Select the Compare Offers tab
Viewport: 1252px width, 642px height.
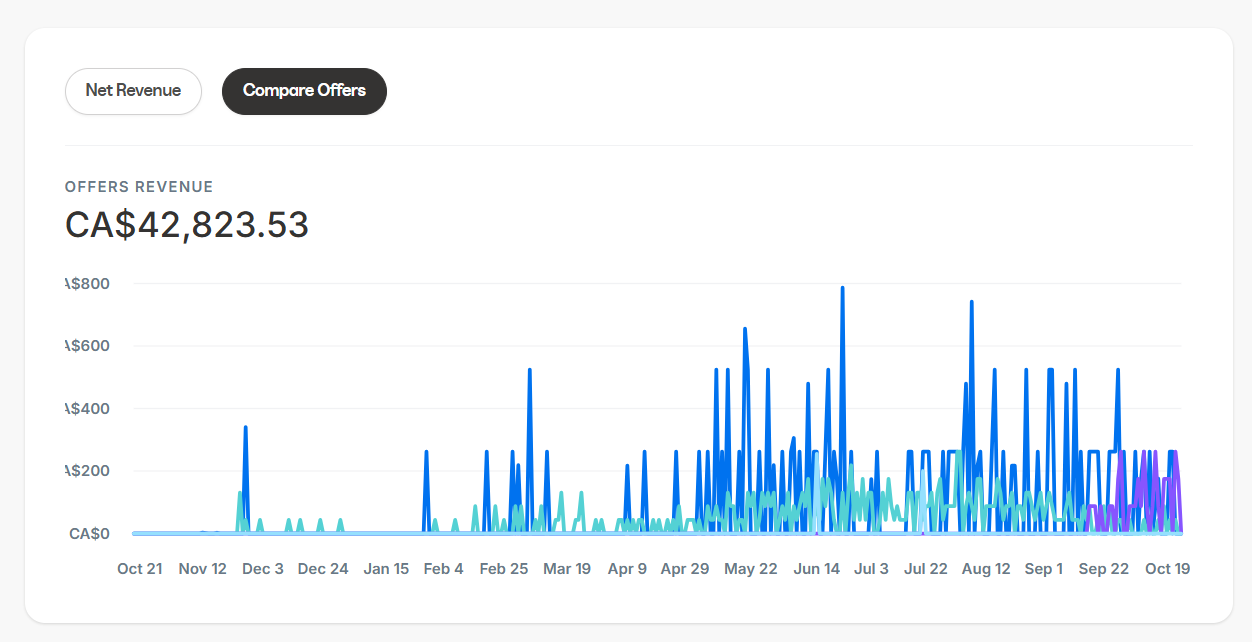pos(304,91)
